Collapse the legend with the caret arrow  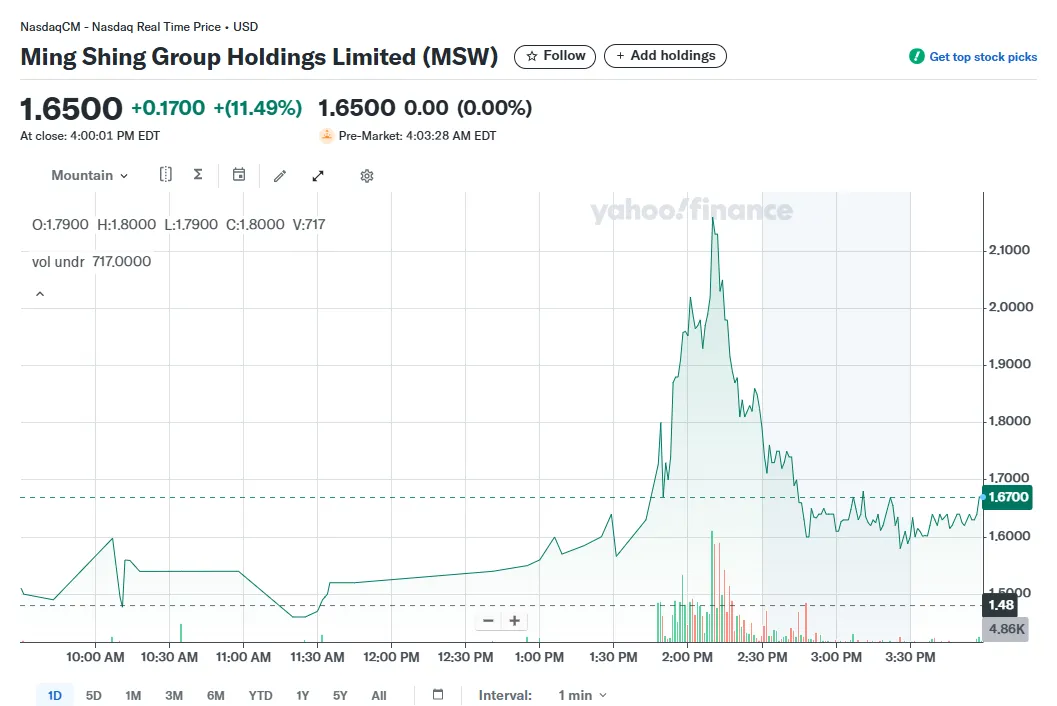(x=40, y=295)
